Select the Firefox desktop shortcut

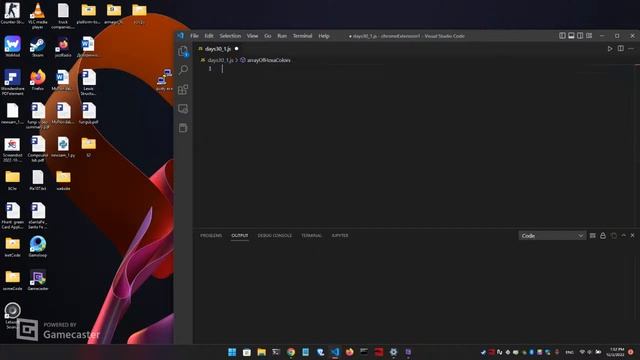coord(38,80)
